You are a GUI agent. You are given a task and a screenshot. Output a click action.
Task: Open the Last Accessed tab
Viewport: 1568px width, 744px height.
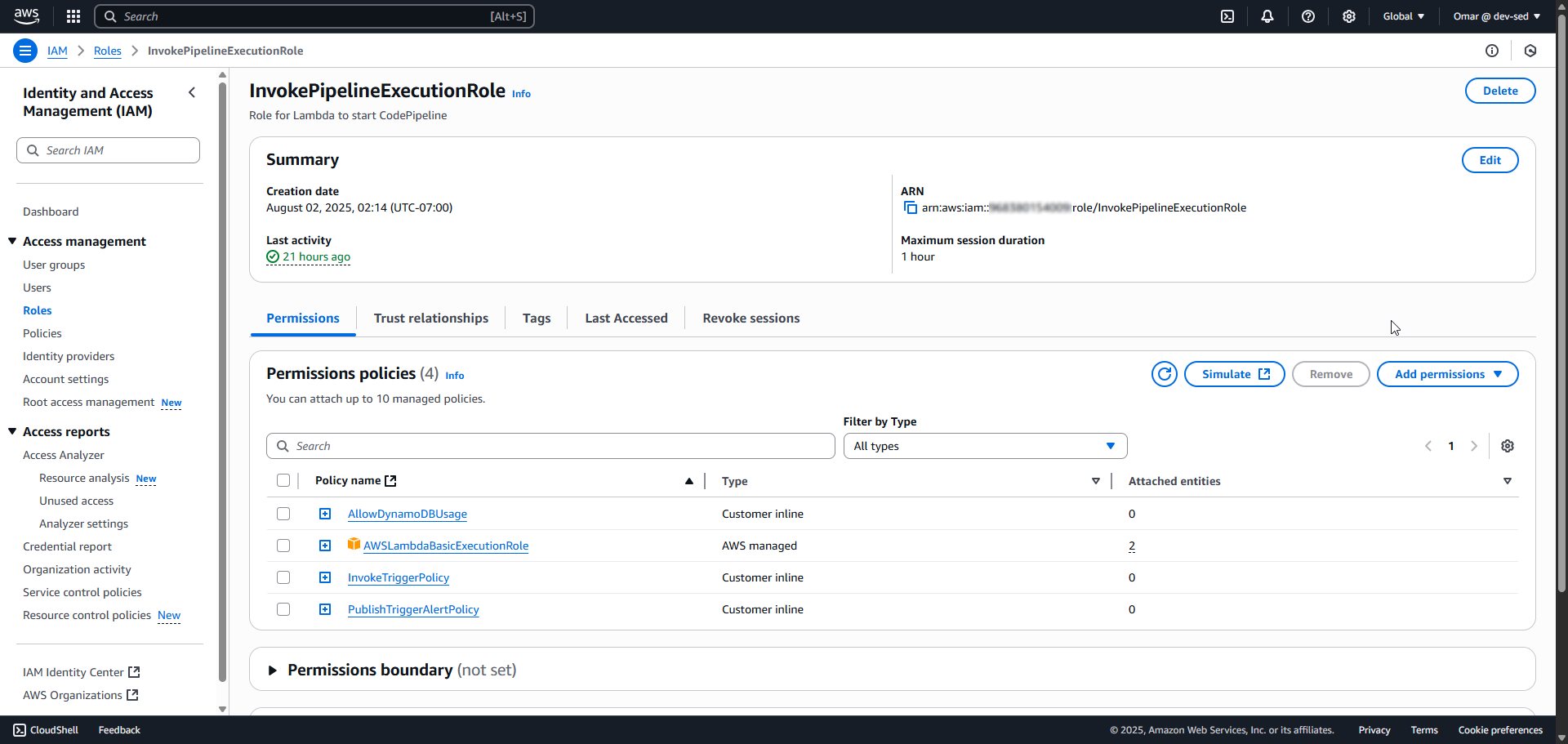tap(626, 319)
